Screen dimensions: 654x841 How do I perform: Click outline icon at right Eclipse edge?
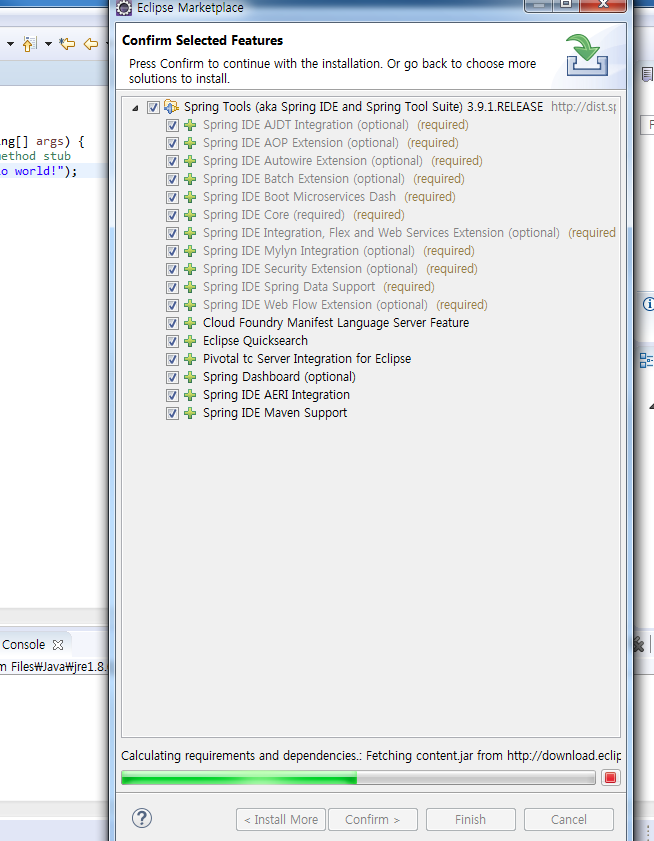click(646, 360)
